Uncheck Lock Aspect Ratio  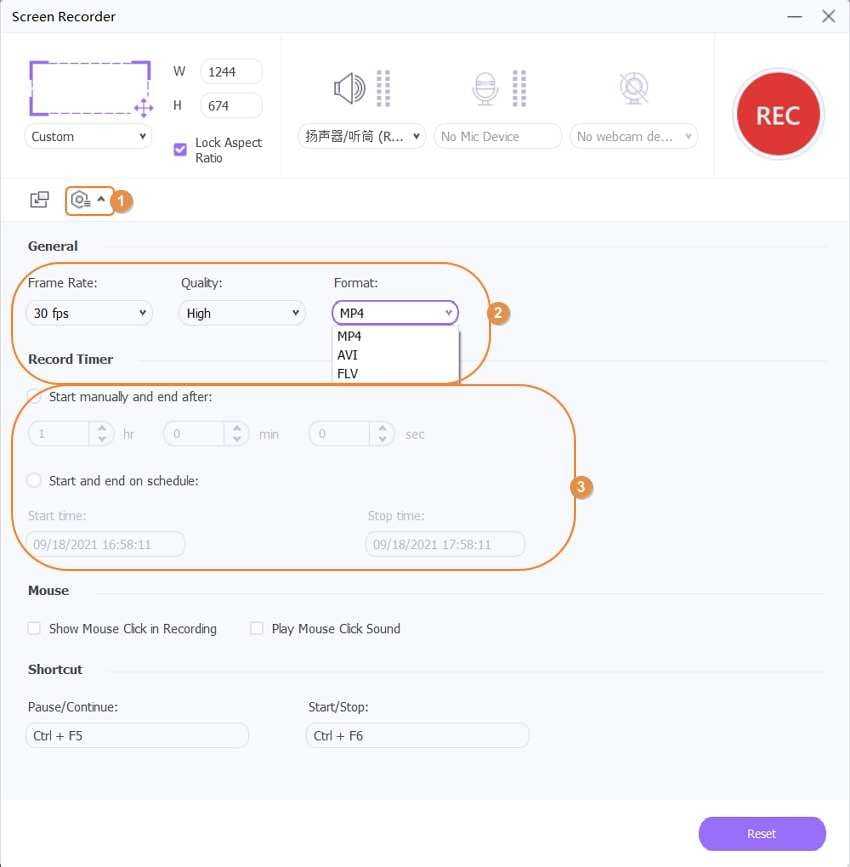(180, 149)
